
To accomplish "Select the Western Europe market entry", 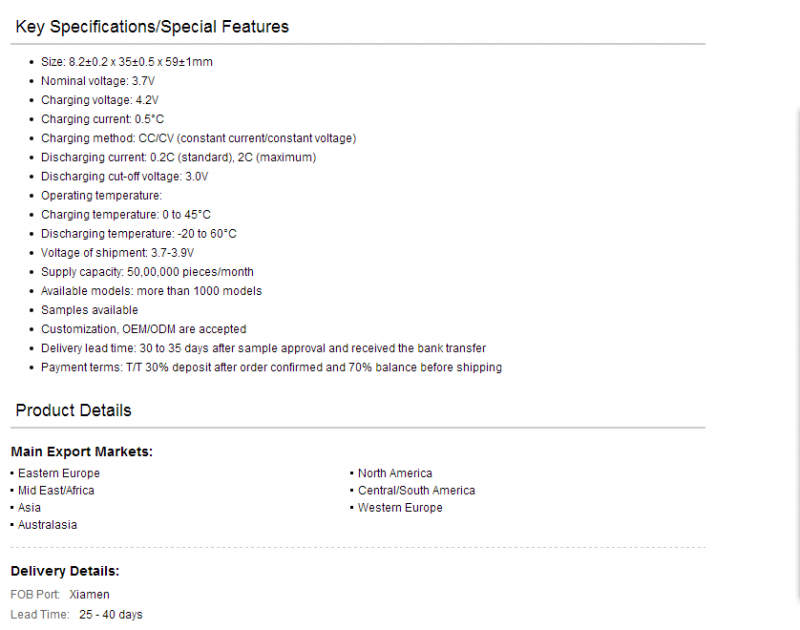I will tap(400, 508).
